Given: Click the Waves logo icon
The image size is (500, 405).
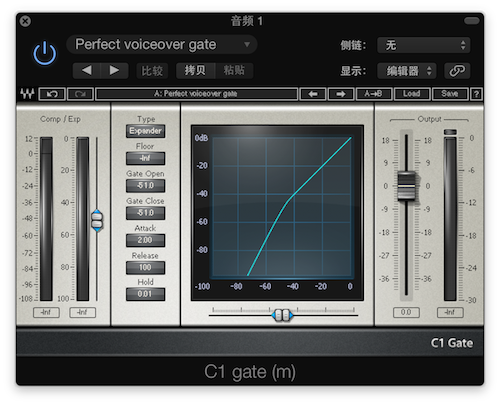Looking at the screenshot, I should [27, 94].
